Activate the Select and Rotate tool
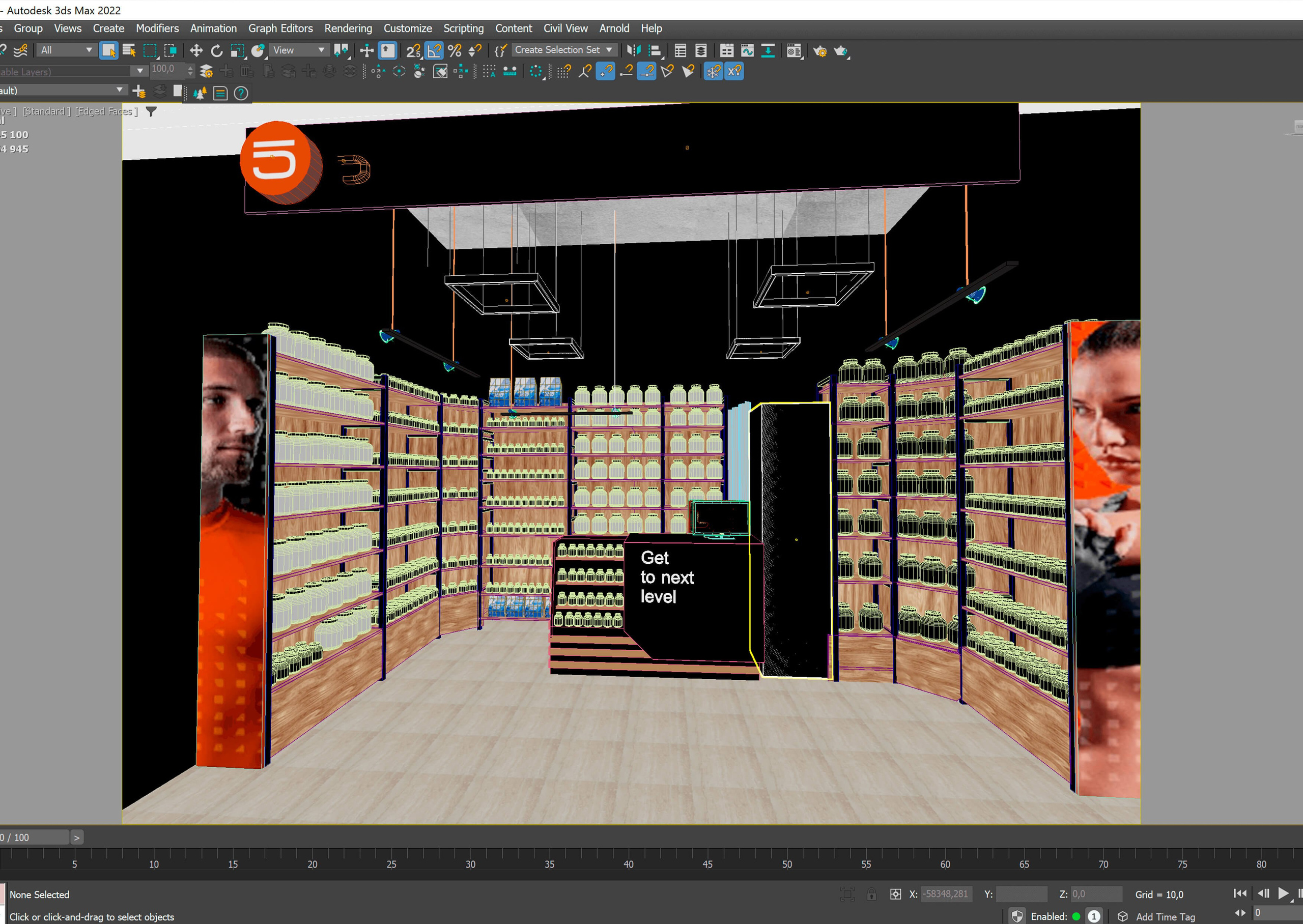 pos(216,50)
